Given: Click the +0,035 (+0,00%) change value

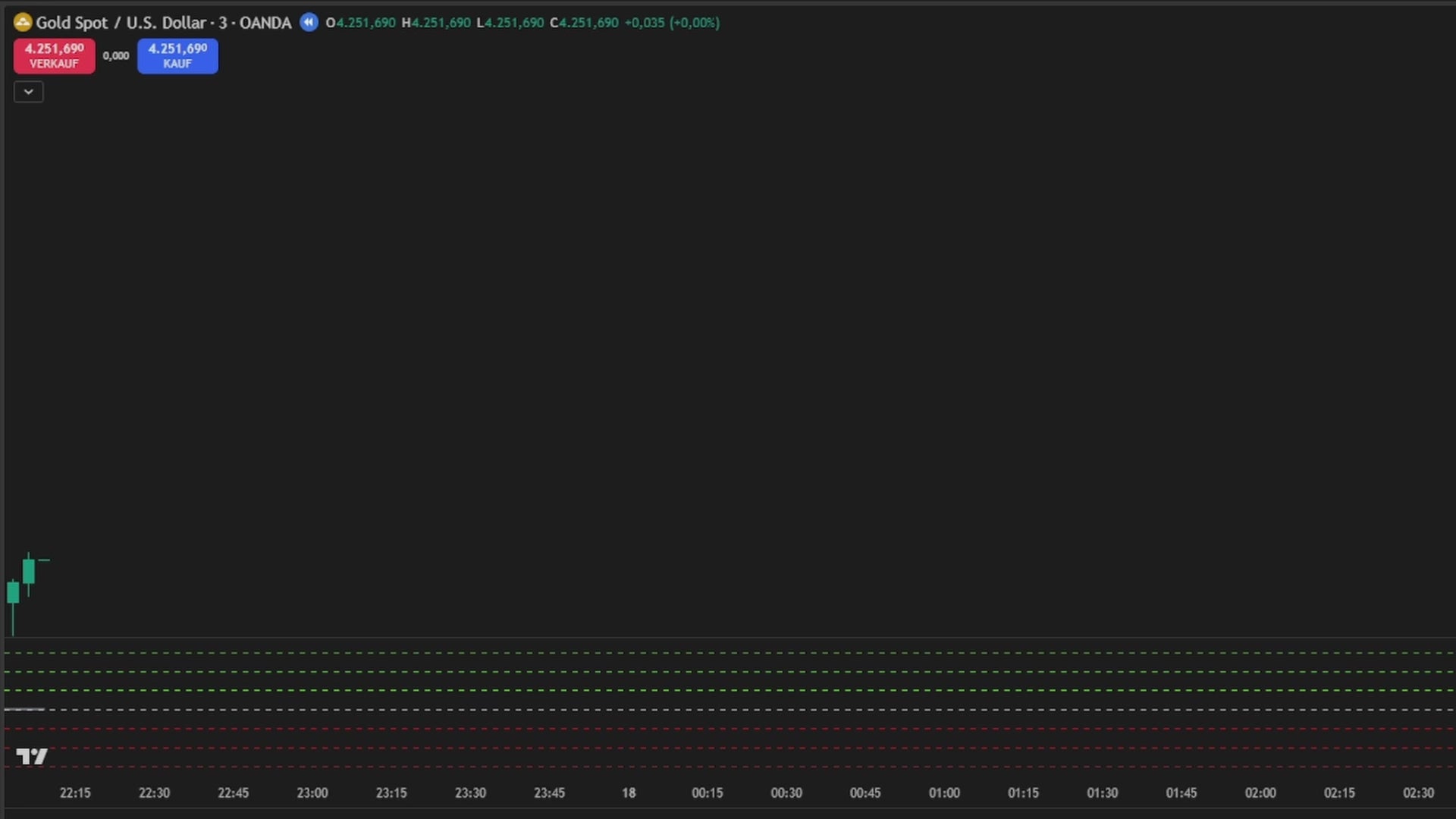Looking at the screenshot, I should (672, 23).
